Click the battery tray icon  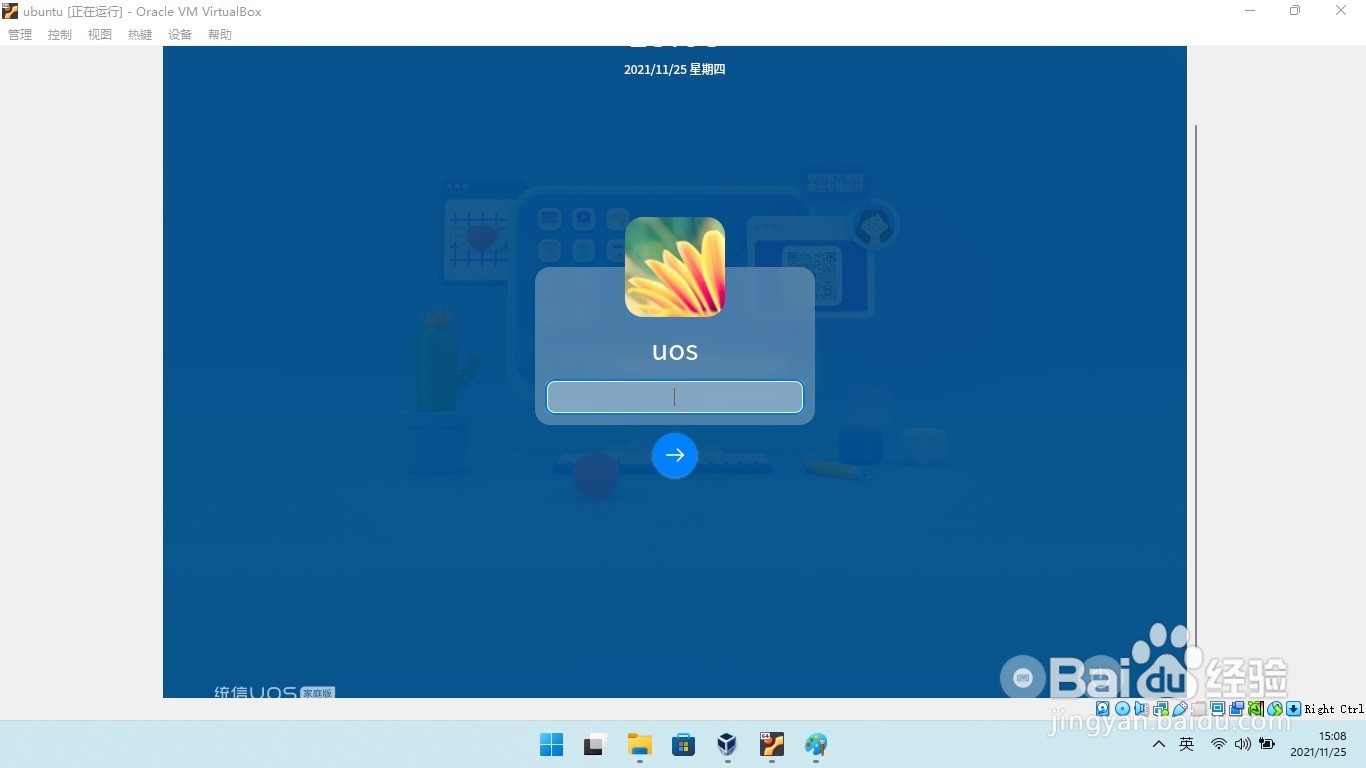(1267, 744)
